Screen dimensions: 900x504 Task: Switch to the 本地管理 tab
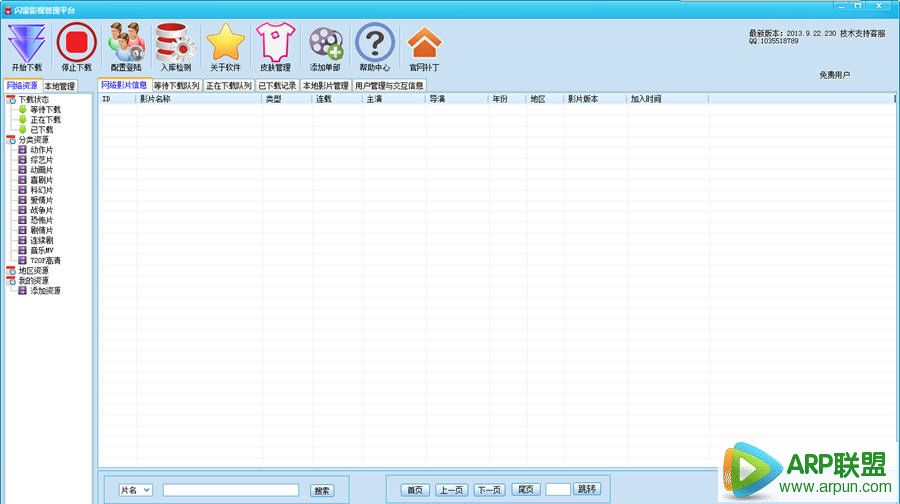[59, 86]
